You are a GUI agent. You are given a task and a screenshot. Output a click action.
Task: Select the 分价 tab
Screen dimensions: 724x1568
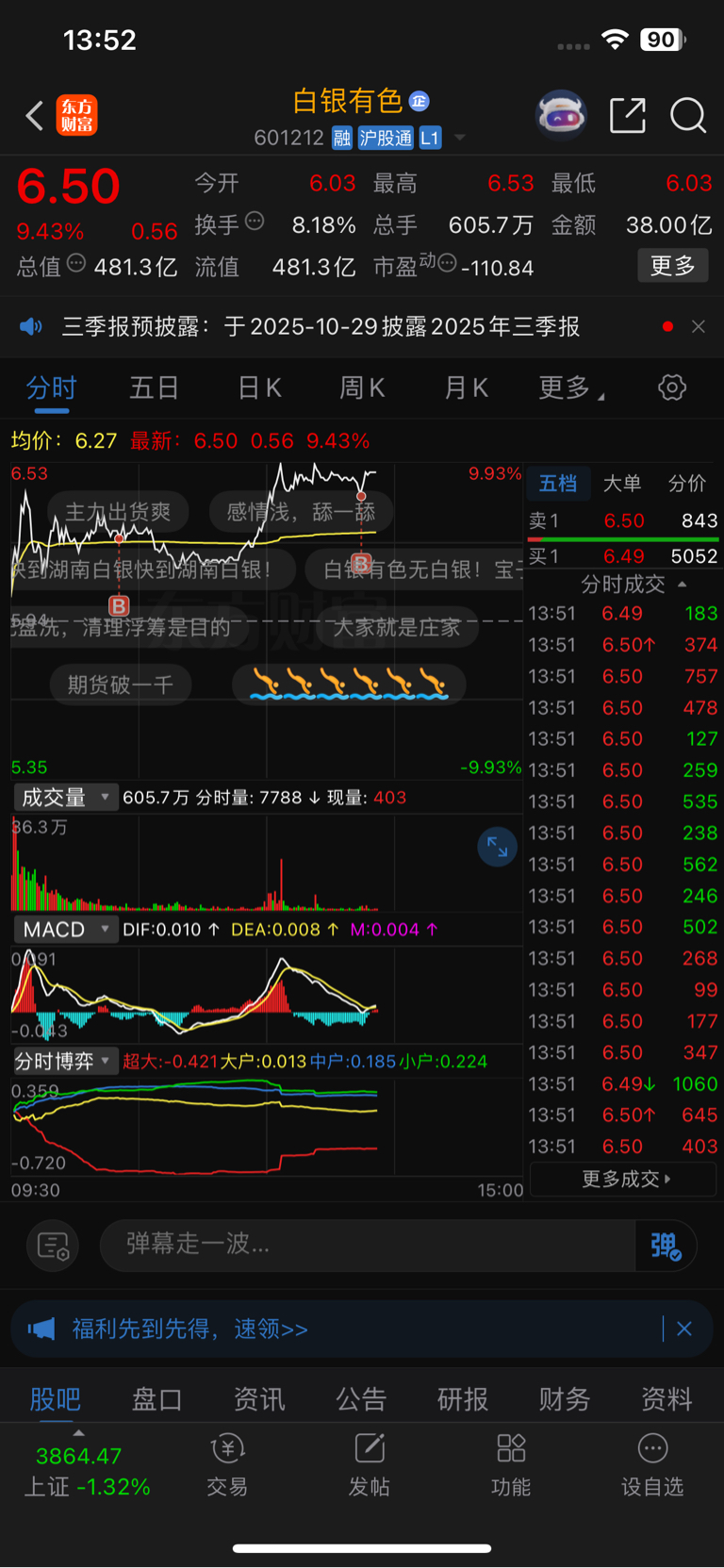pyautogui.click(x=687, y=484)
